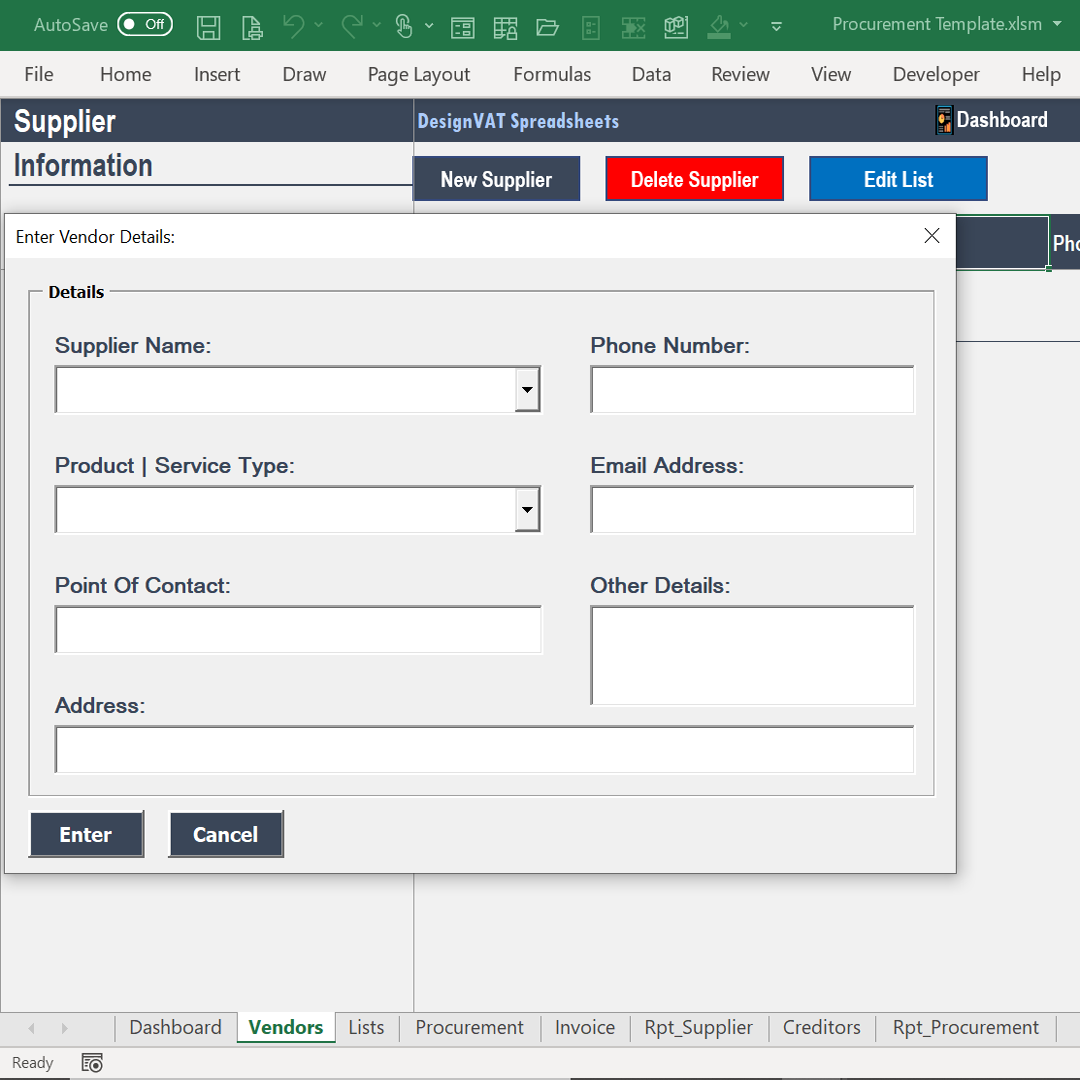Open Print Preview from the Quick Access Toolbar
Screen dimensions: 1080x1080
pyautogui.click(x=252, y=25)
